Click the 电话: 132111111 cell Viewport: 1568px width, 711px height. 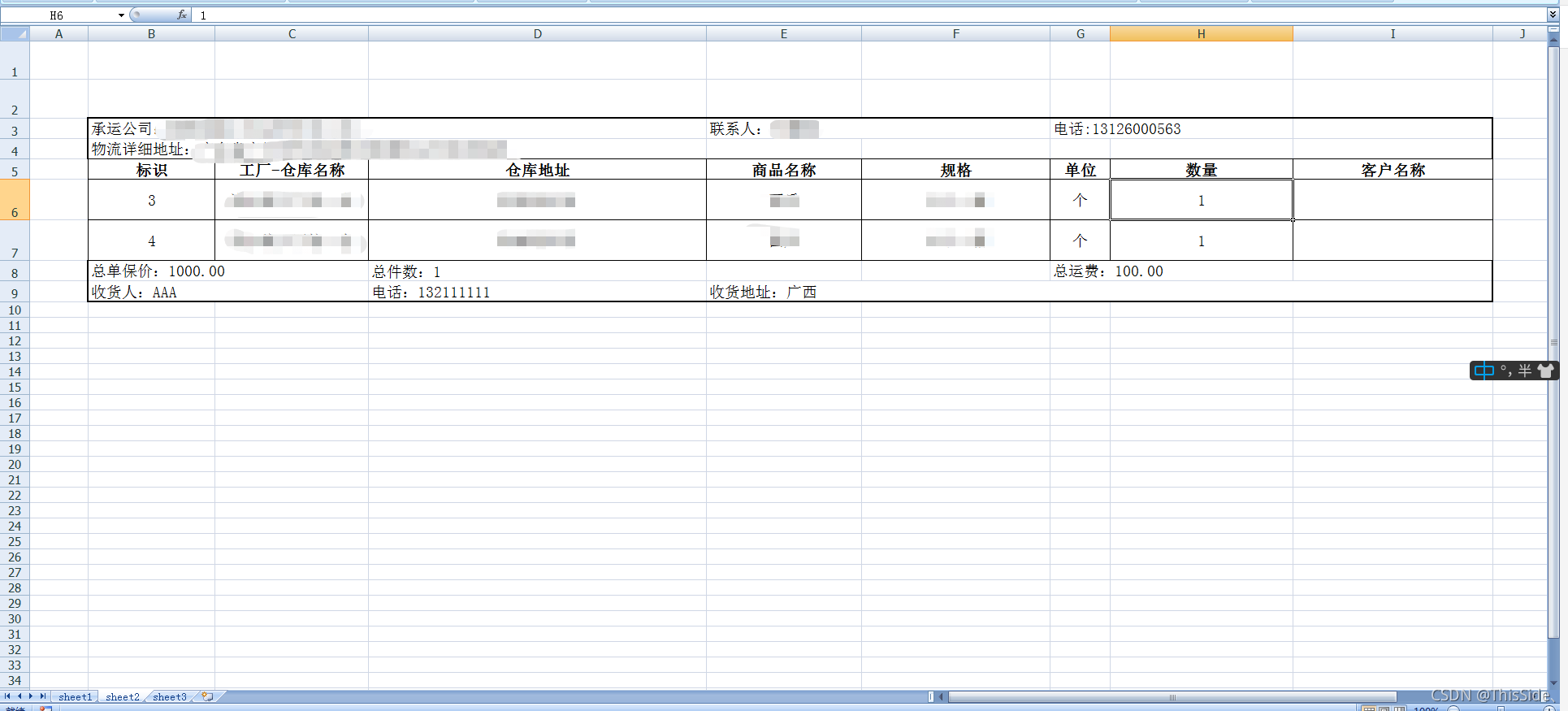[537, 292]
